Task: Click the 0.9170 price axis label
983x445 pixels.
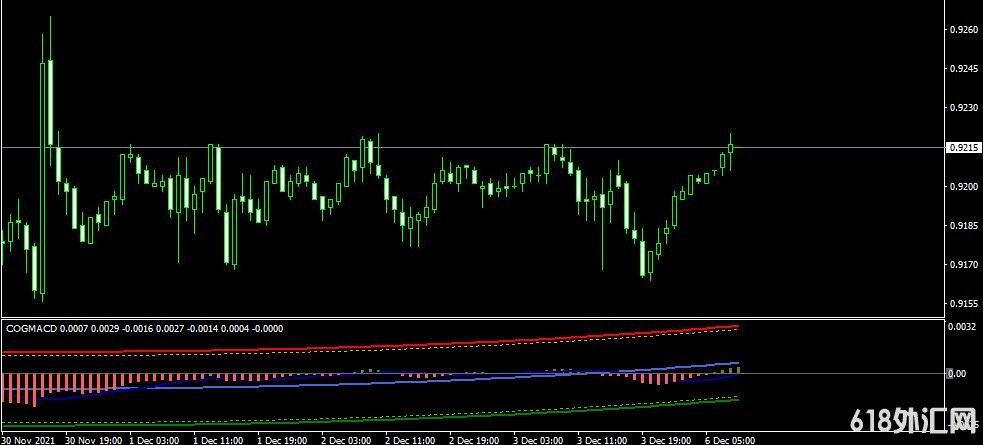Action: pos(964,265)
